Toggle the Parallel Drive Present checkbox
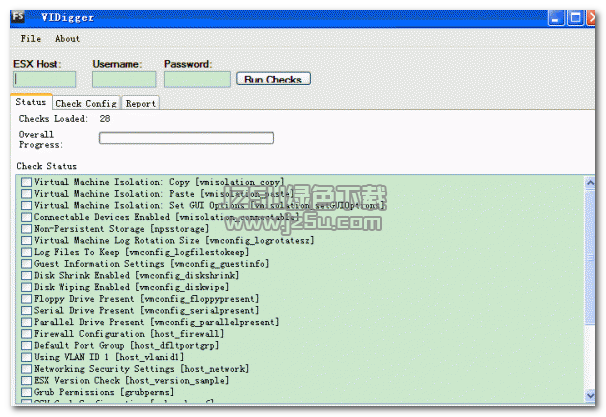 [x=26, y=322]
